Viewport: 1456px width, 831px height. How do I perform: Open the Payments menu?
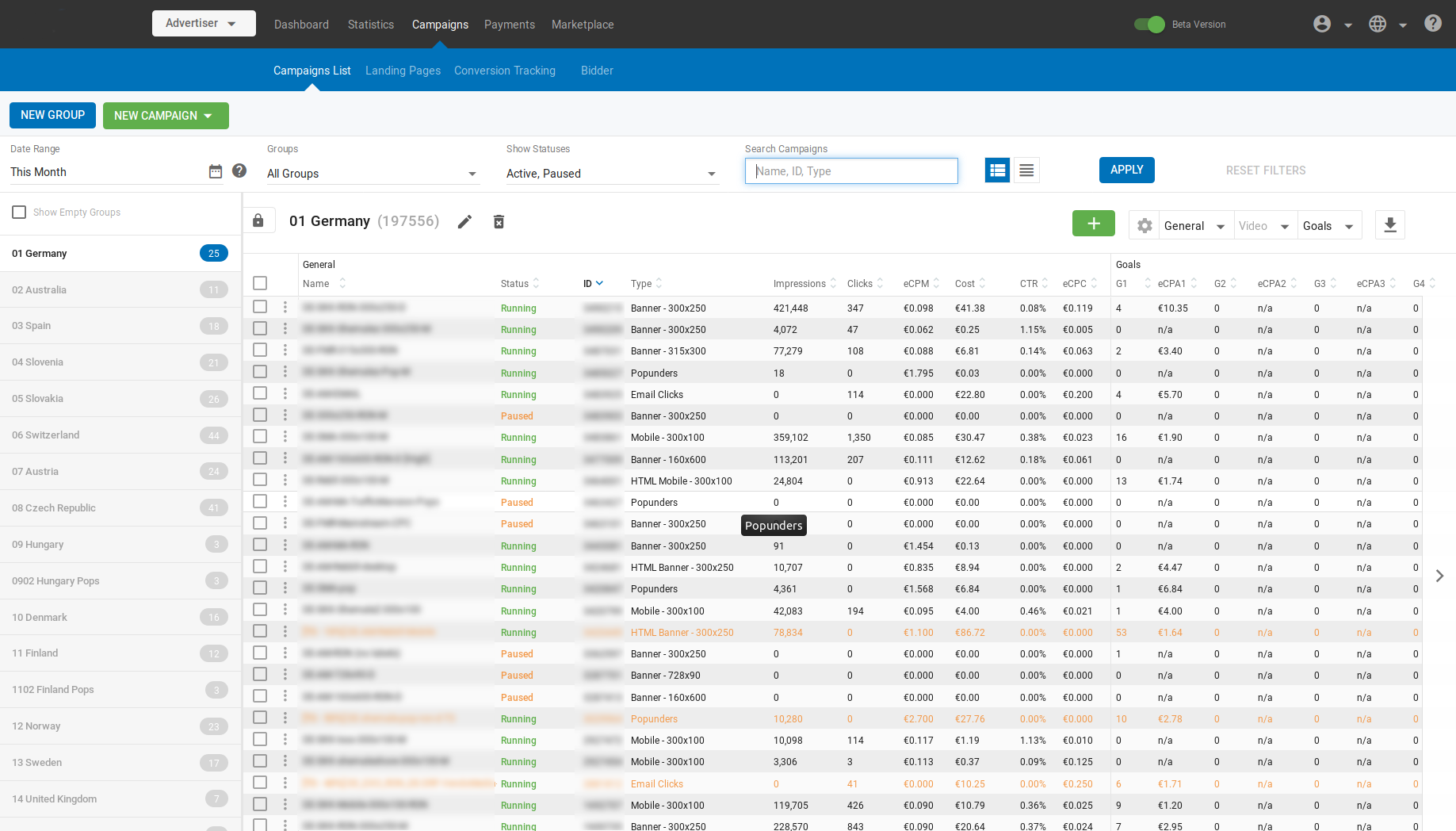coord(510,25)
